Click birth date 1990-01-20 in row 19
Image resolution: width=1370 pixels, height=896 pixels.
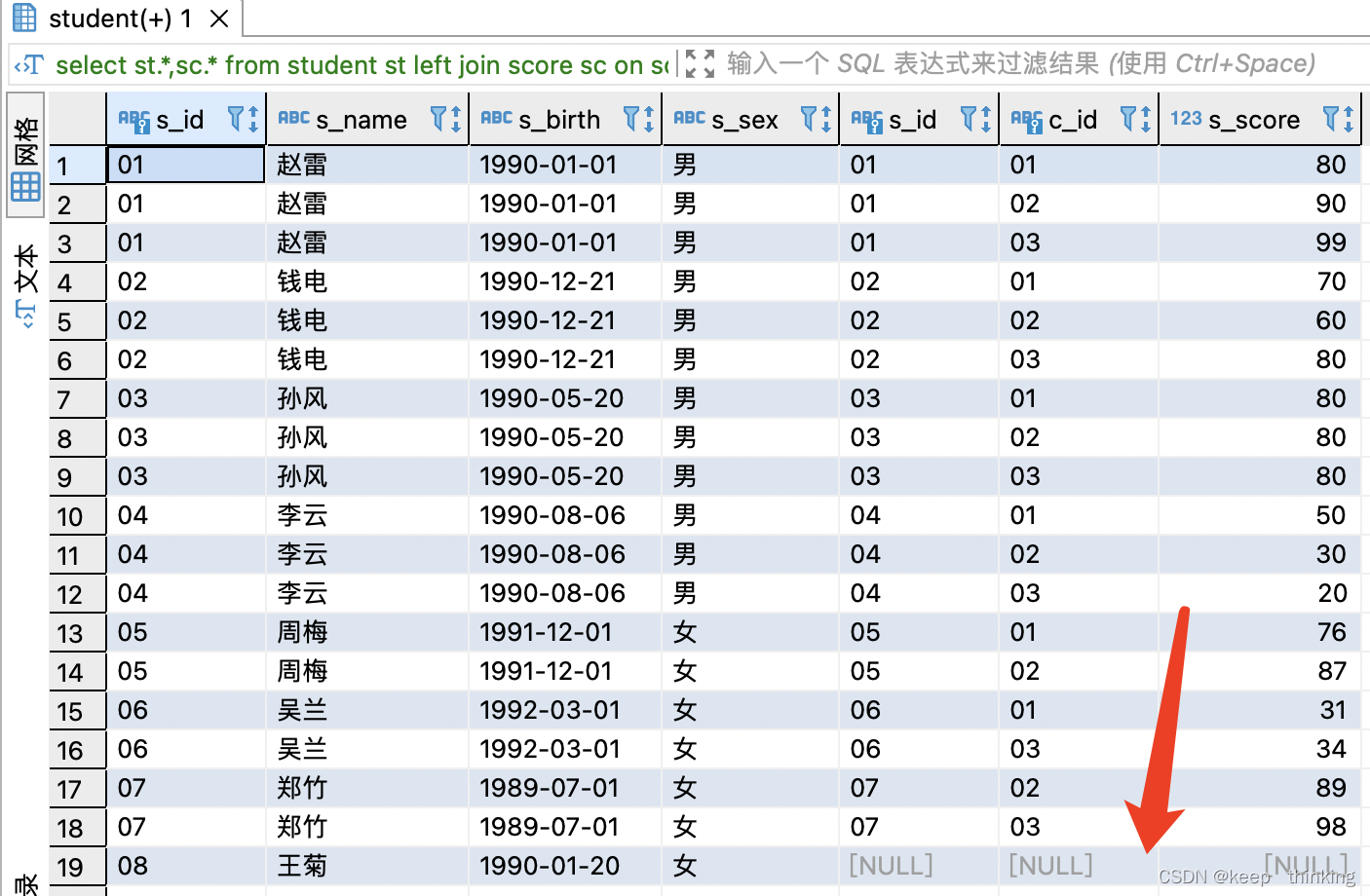[565, 866]
